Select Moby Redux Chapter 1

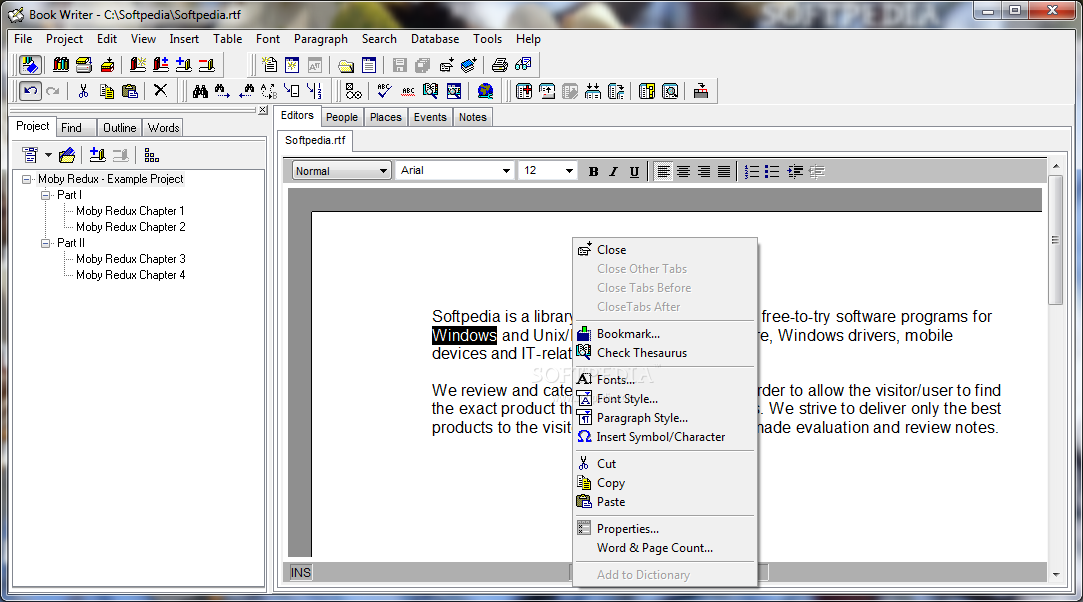pos(130,211)
